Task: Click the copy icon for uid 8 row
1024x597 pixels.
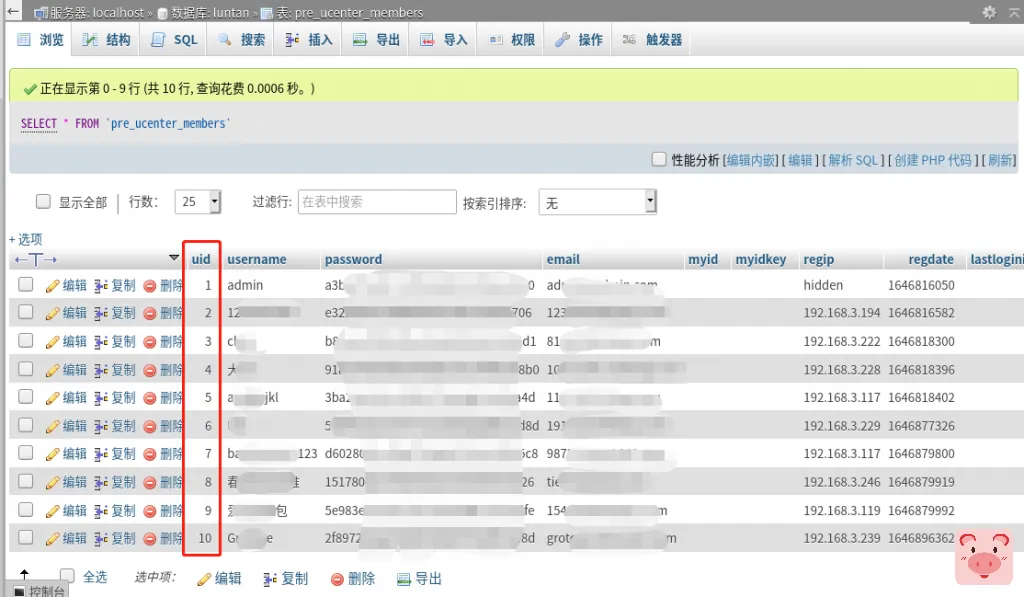Action: tap(101, 483)
